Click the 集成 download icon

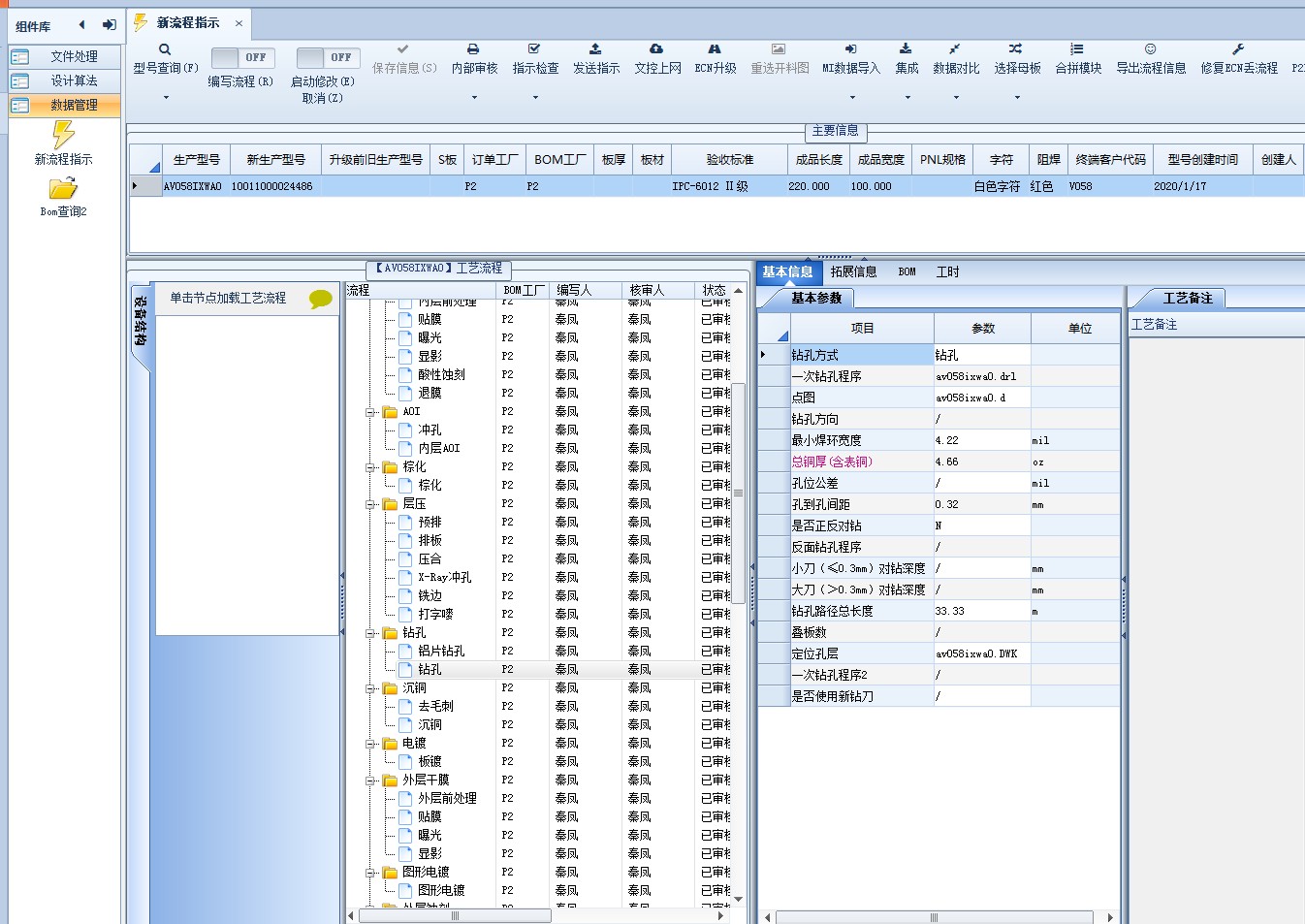coord(906,48)
